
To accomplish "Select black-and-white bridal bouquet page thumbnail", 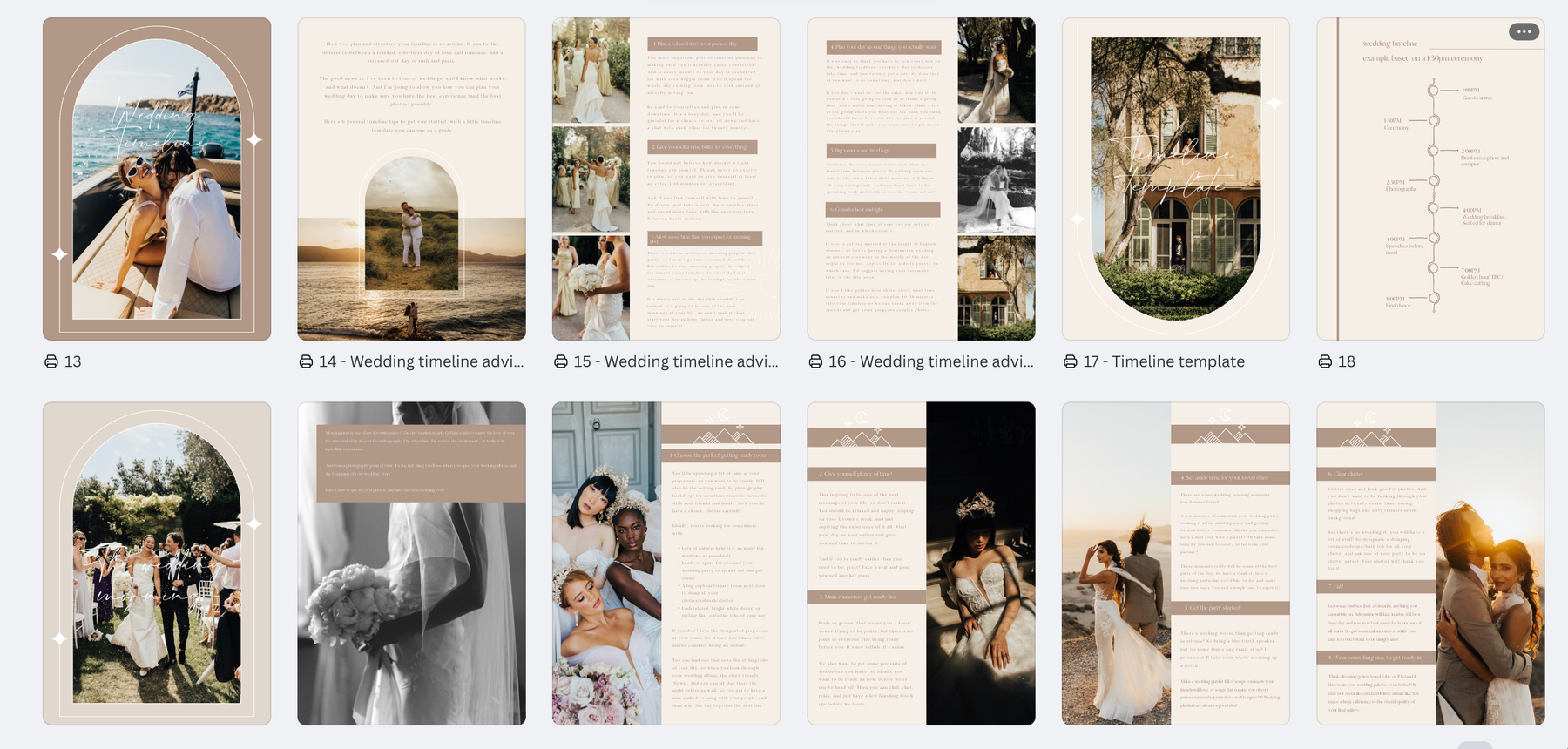I will (411, 563).
